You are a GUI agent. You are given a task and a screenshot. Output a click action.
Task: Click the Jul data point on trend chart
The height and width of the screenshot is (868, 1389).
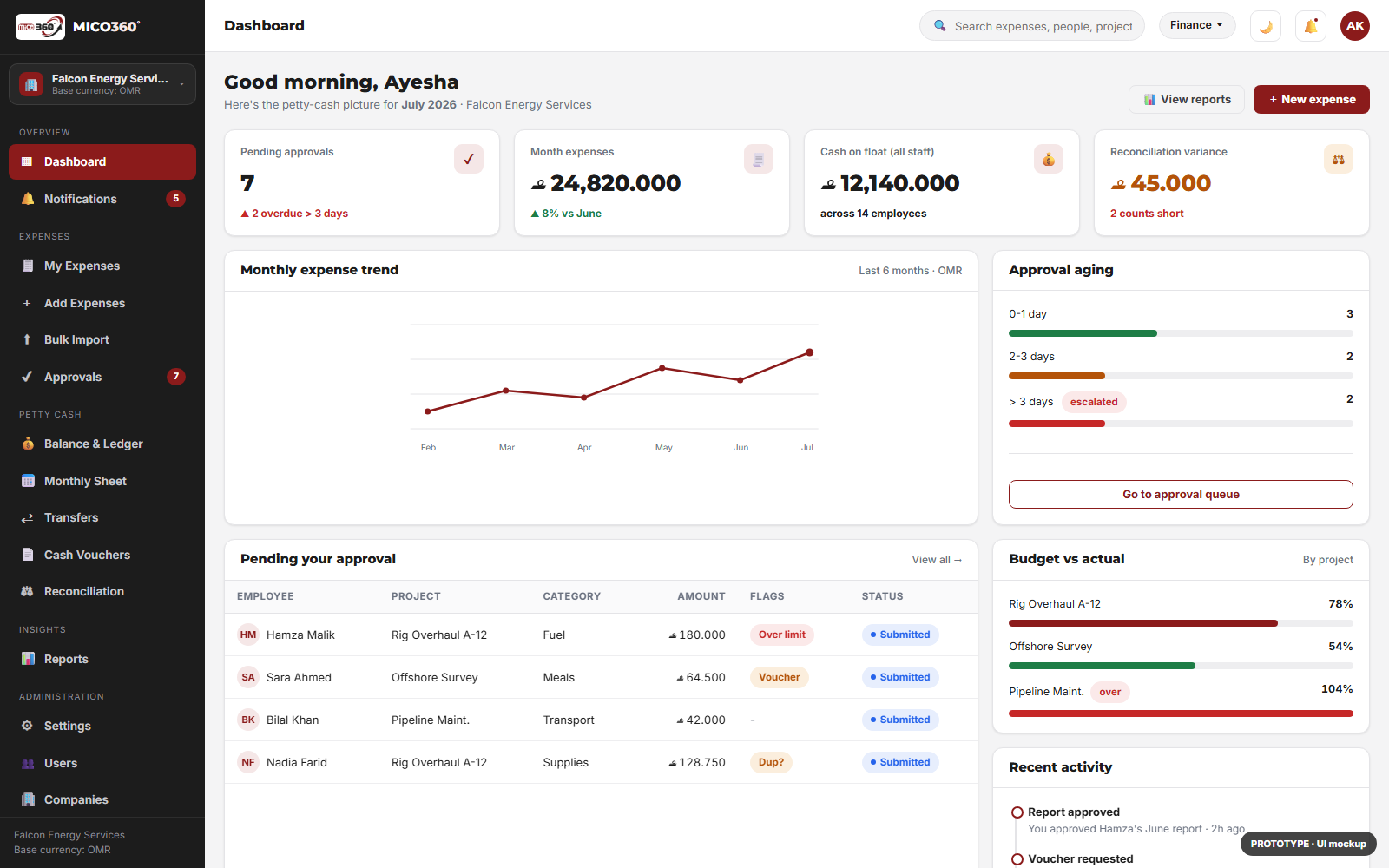pyautogui.click(x=809, y=352)
